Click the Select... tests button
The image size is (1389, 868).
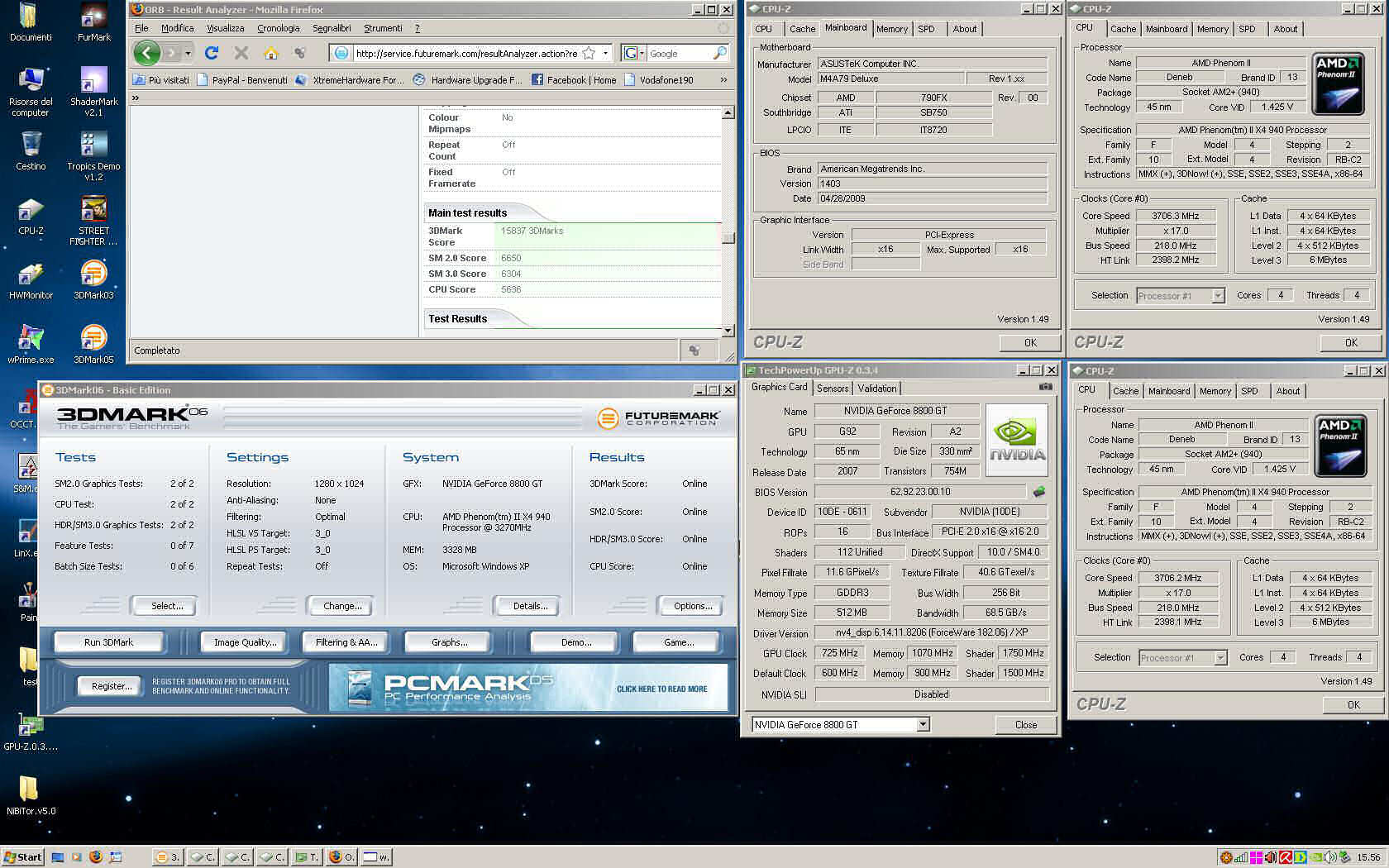167,606
